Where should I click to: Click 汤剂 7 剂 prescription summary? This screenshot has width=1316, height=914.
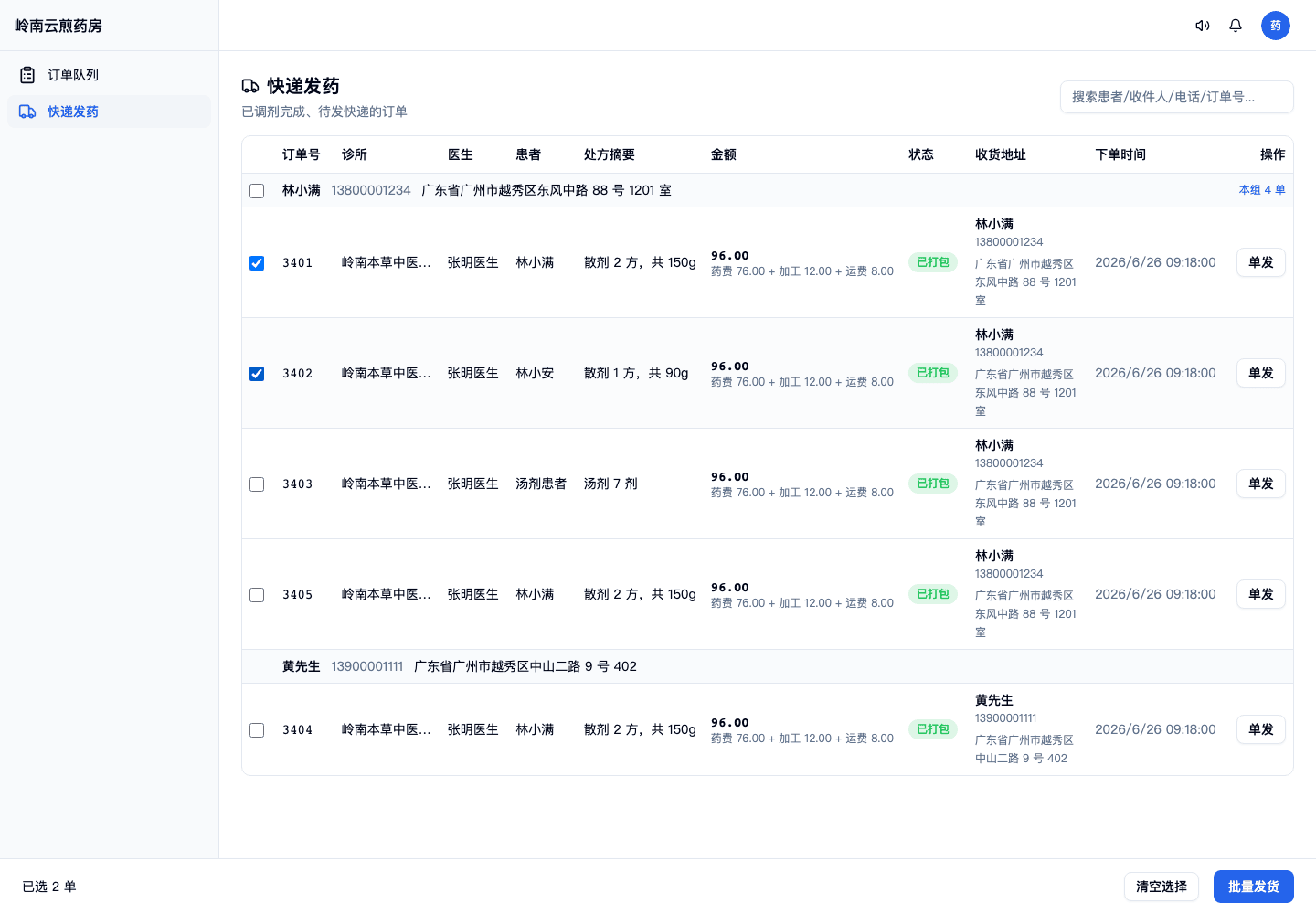(x=610, y=484)
